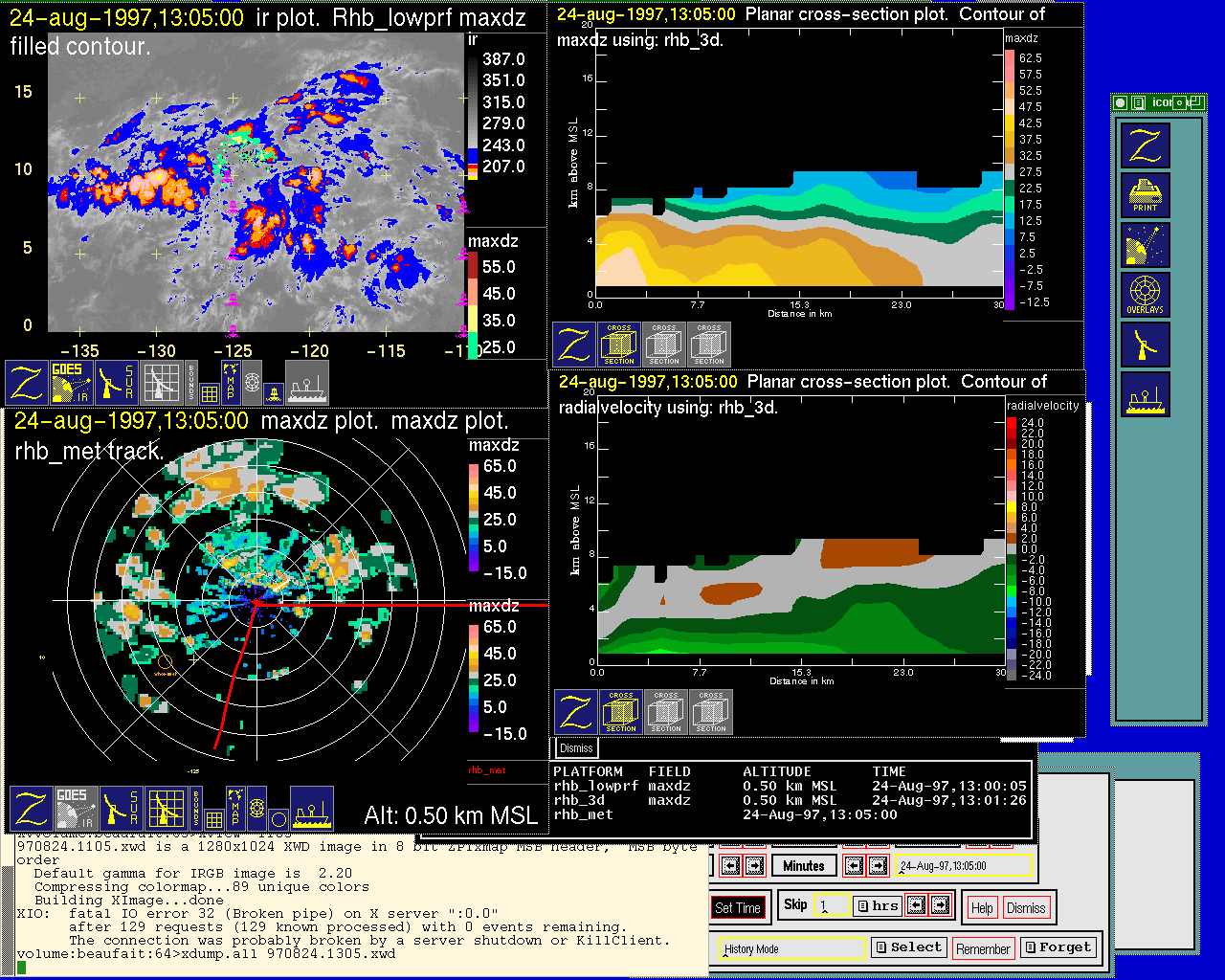Click the Skip value input field

(x=831, y=905)
